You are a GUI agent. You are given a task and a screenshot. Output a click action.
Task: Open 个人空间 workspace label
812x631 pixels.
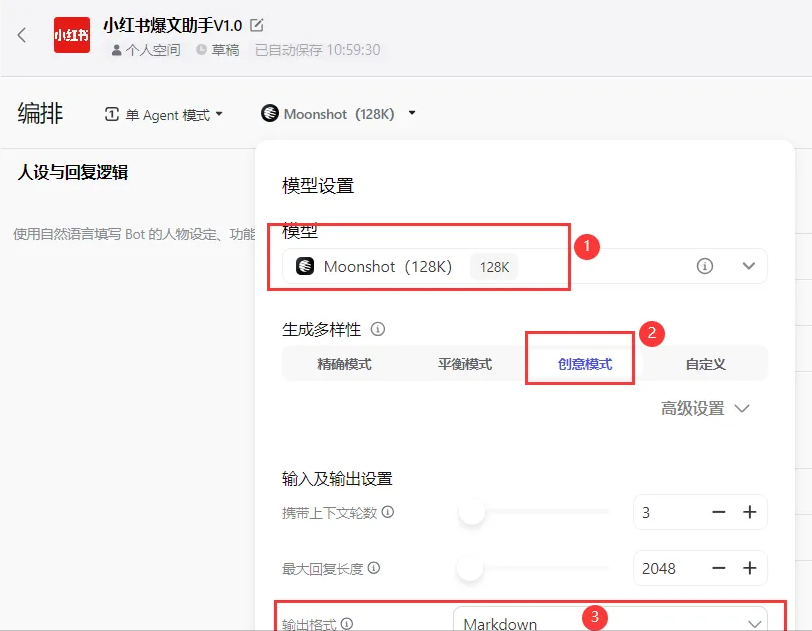tap(146, 50)
